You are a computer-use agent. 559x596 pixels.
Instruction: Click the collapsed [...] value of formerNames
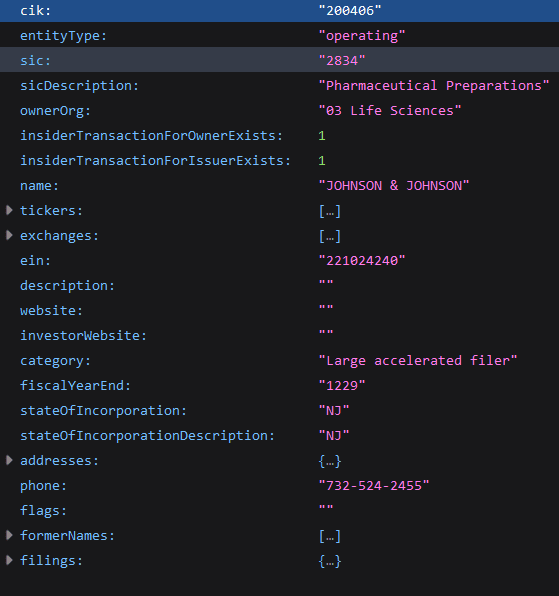click(x=330, y=536)
